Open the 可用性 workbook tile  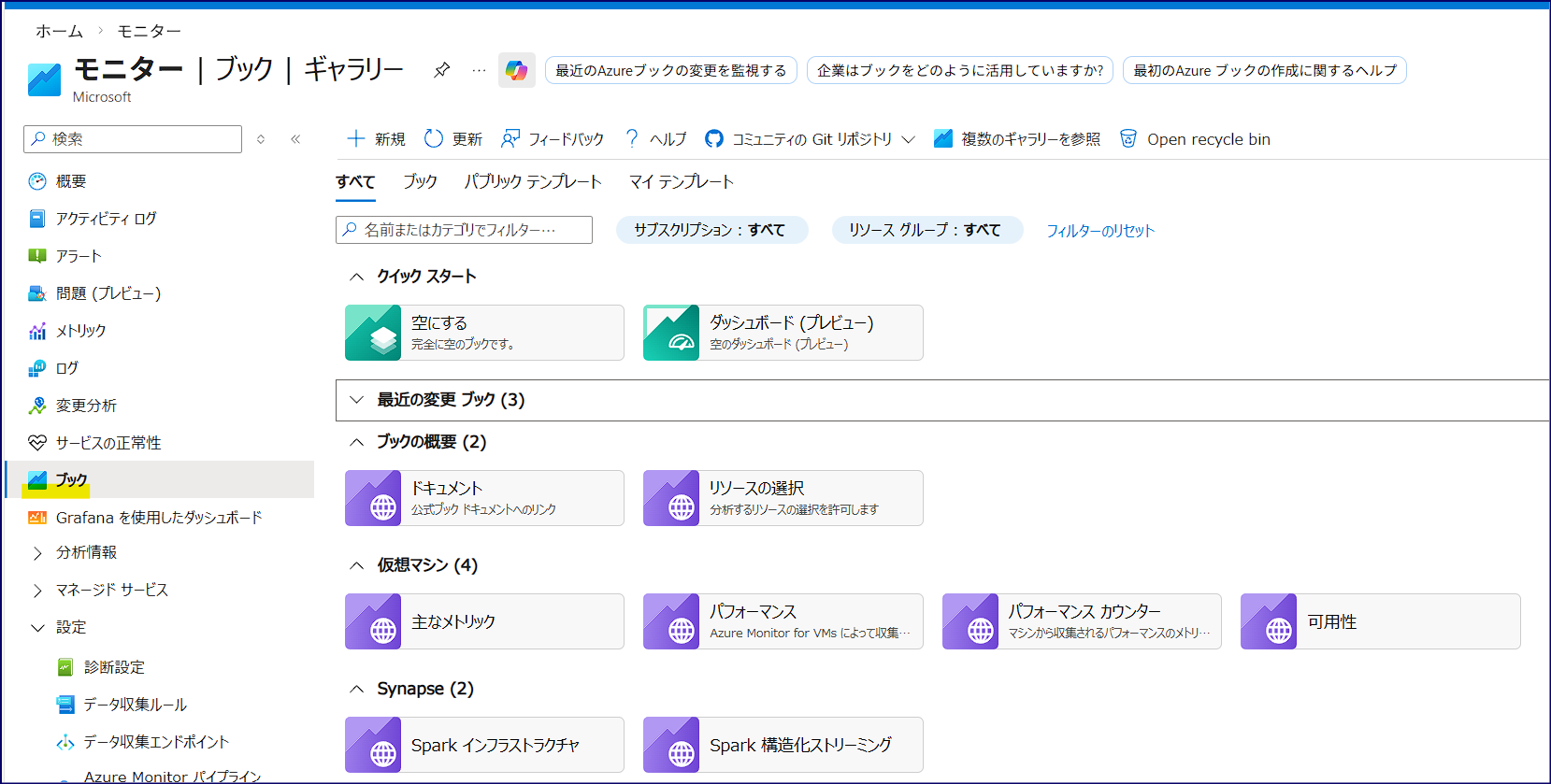click(x=1380, y=621)
